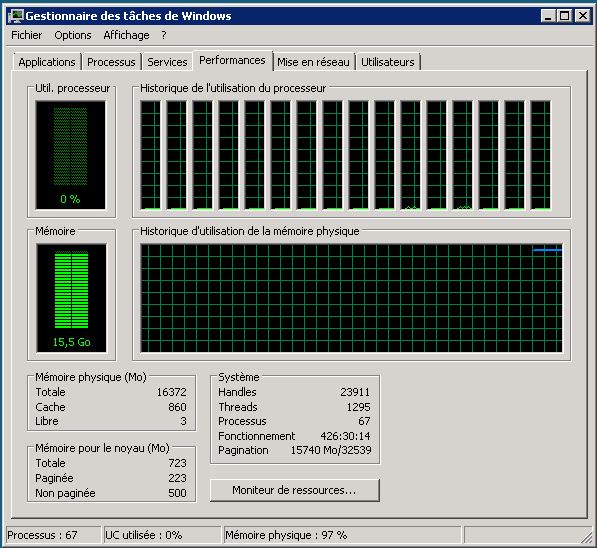Switch to the Processus tab
This screenshot has height=548, width=597.
[x=111, y=62]
